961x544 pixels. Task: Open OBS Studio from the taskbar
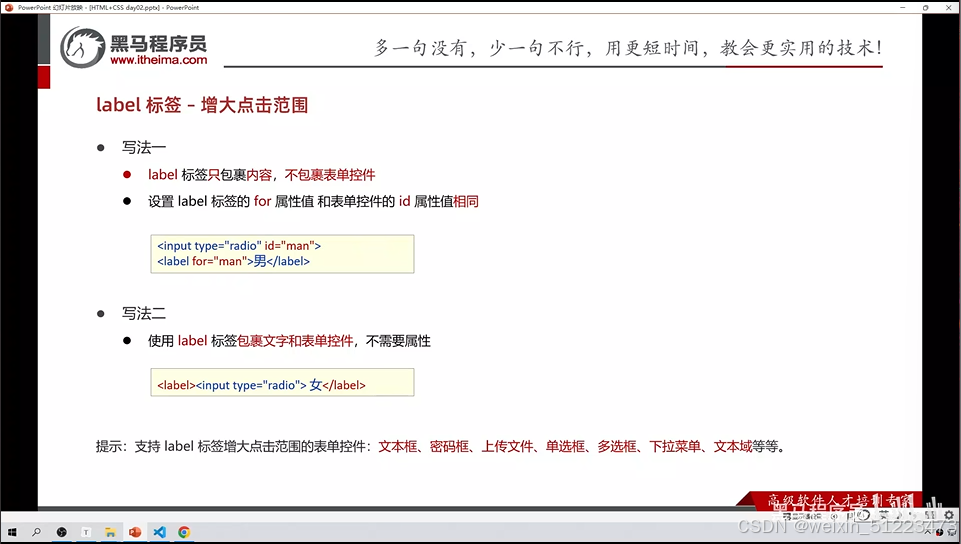click(x=61, y=532)
